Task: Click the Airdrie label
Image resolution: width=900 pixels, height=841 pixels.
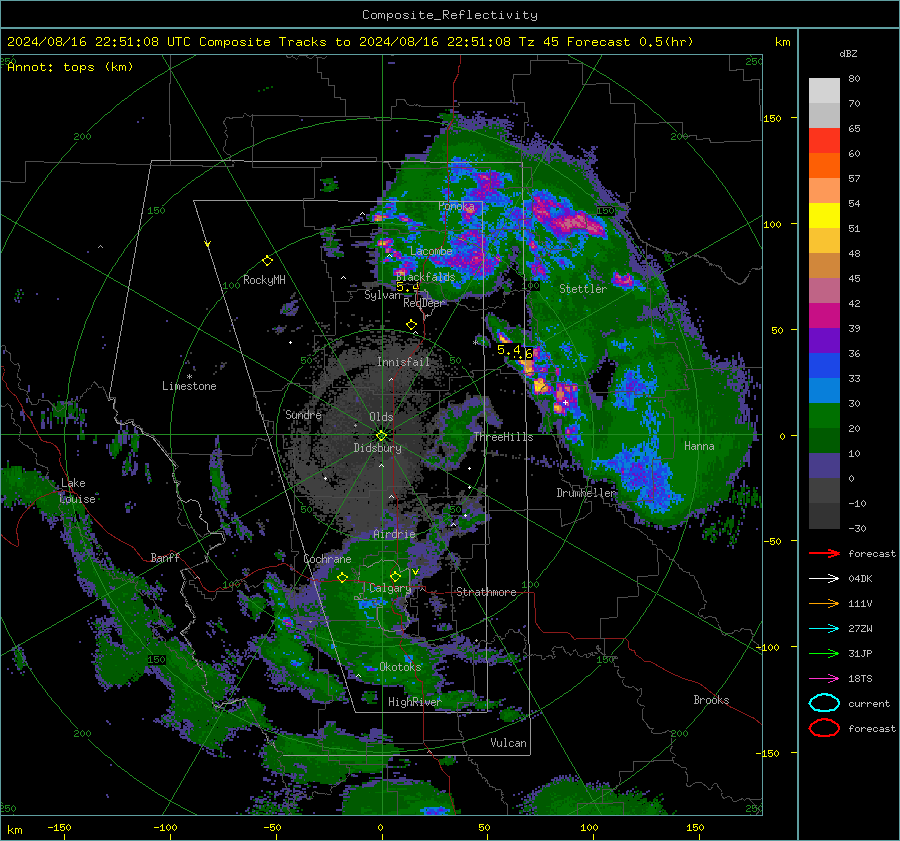Action: pos(394,534)
